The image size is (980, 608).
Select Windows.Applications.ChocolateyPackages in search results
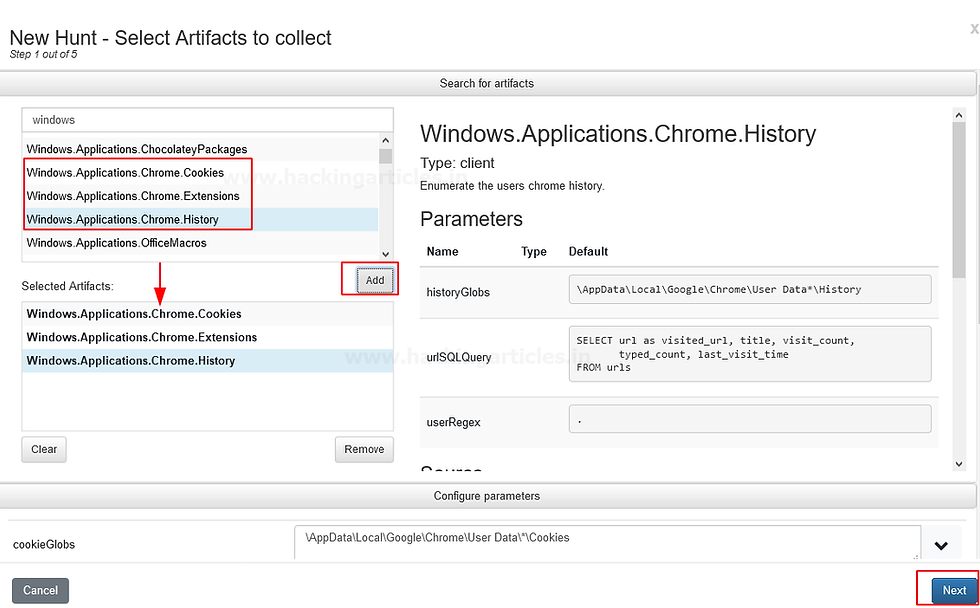(200, 149)
